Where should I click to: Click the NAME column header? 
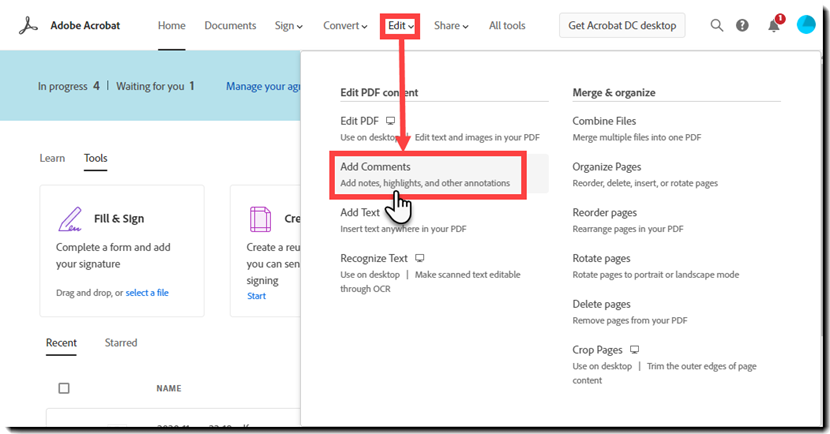click(x=169, y=388)
